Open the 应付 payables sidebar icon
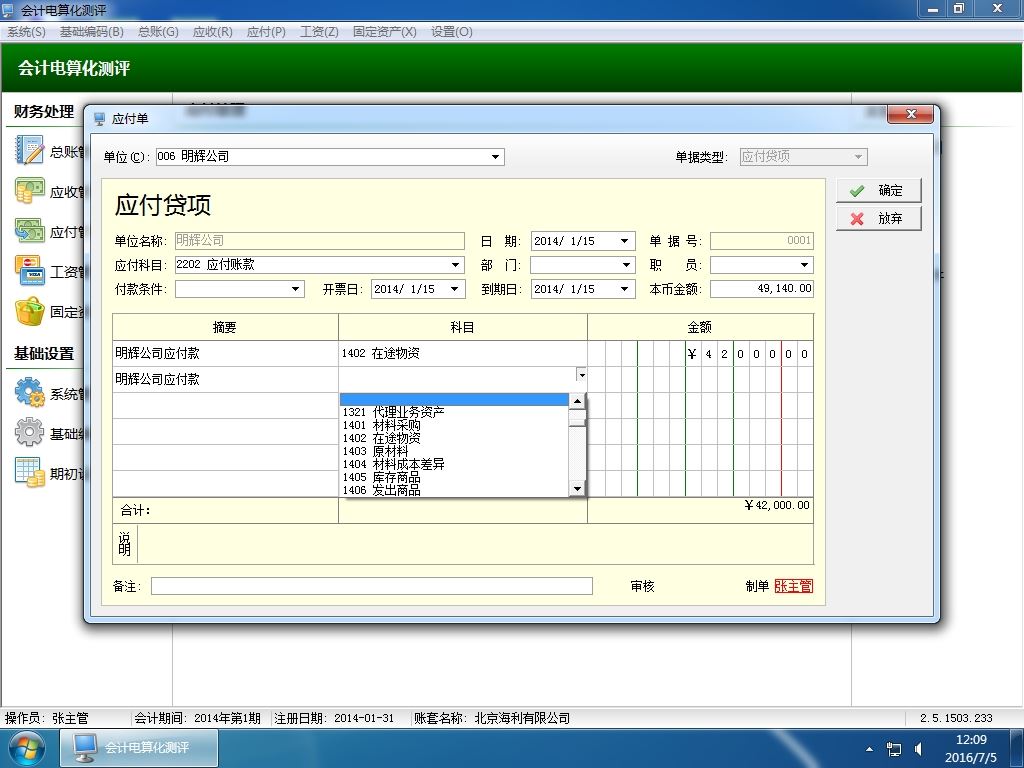 point(29,231)
